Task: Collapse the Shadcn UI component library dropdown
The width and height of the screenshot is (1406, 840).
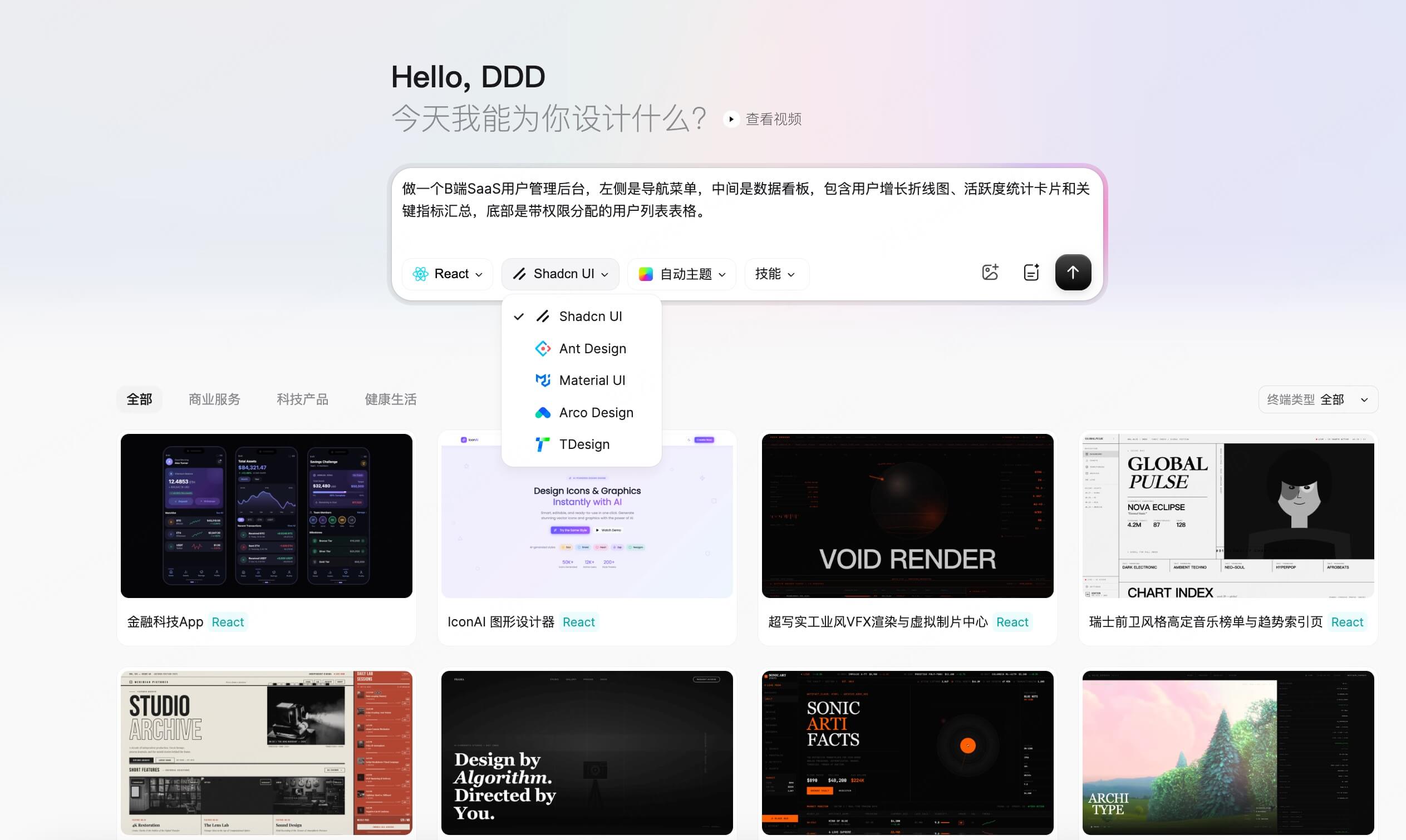Action: pos(560,274)
